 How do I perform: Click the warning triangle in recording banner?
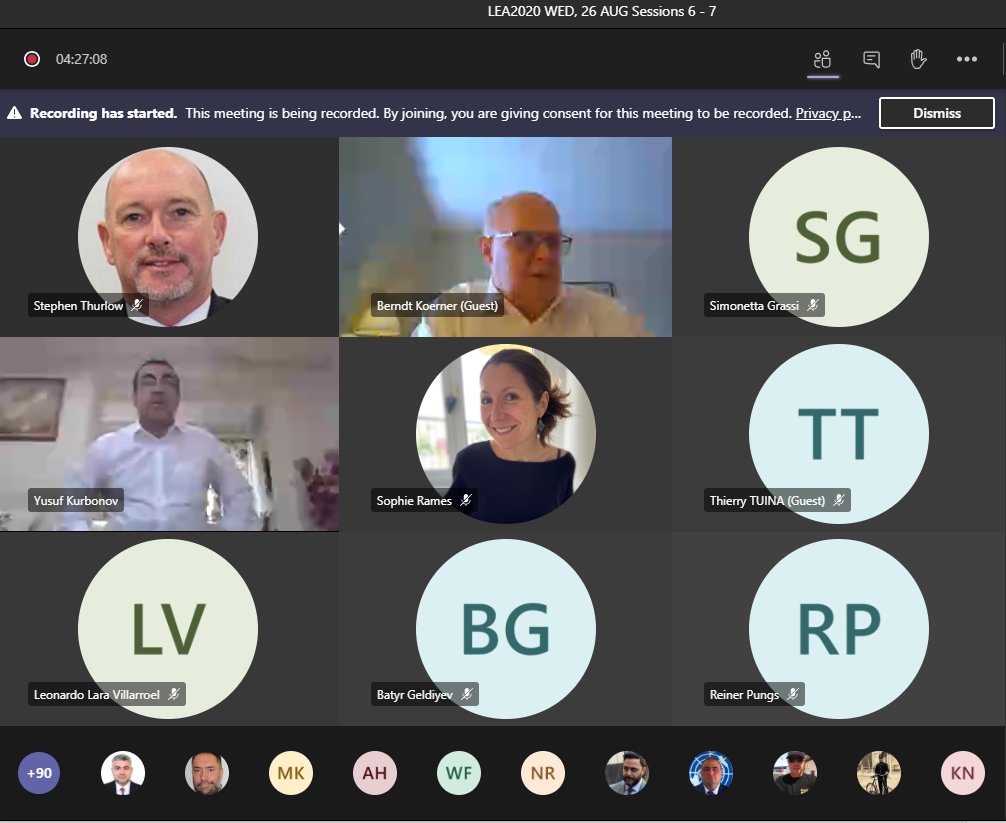[14, 113]
